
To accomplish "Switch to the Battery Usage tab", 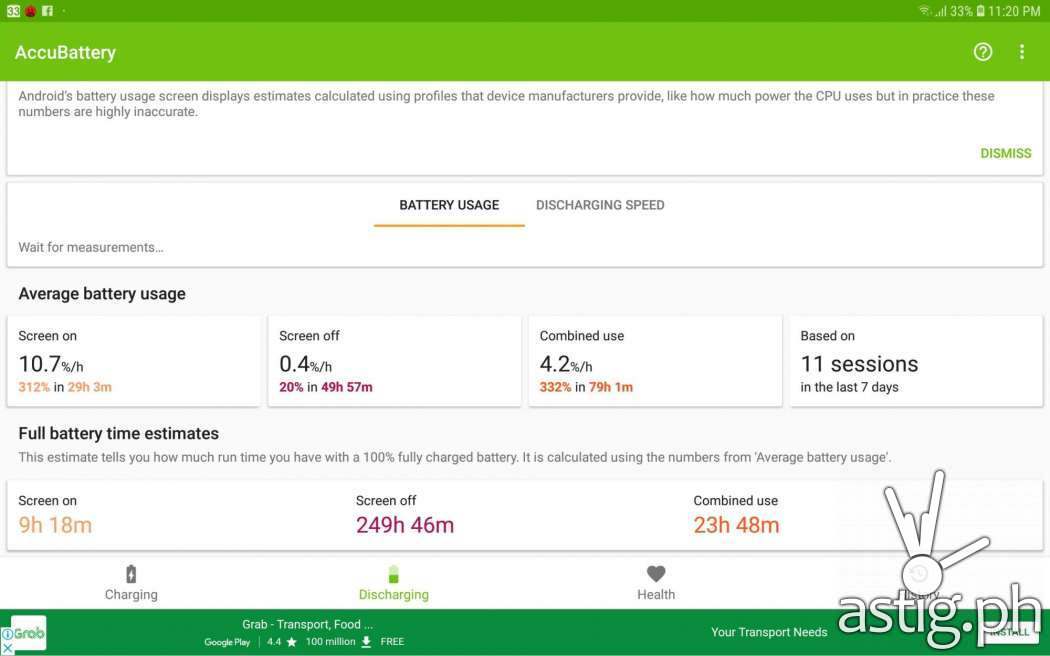I will coord(449,205).
